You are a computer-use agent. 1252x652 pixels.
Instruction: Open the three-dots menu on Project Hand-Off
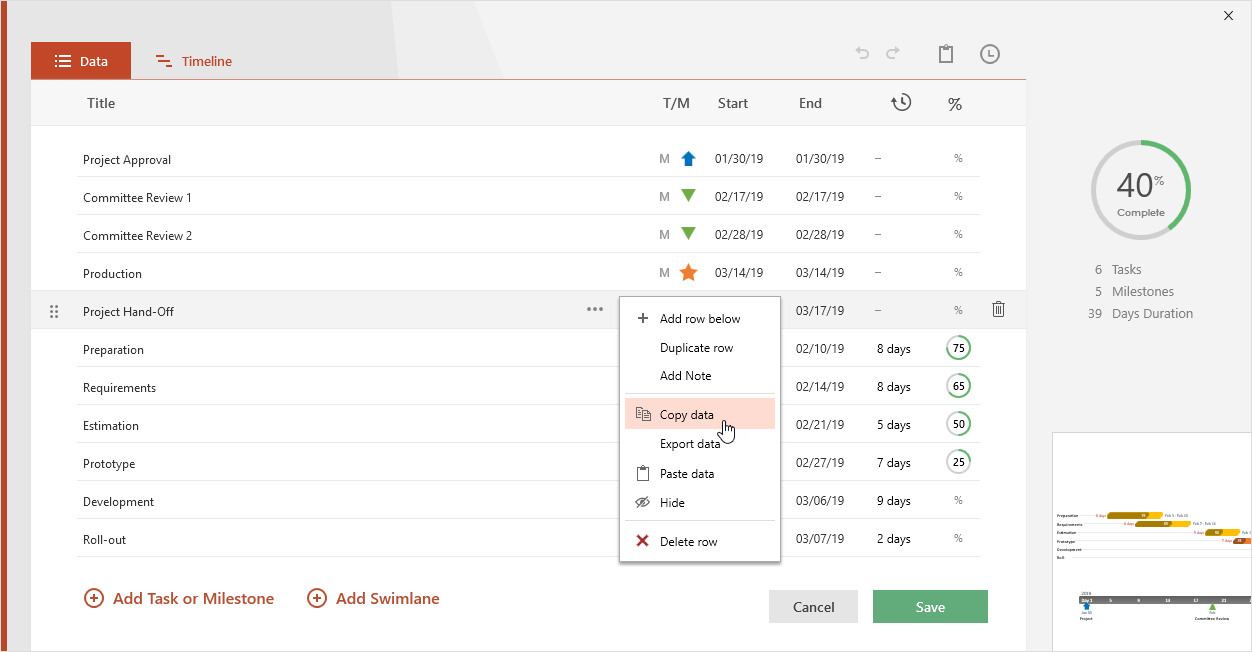595,310
